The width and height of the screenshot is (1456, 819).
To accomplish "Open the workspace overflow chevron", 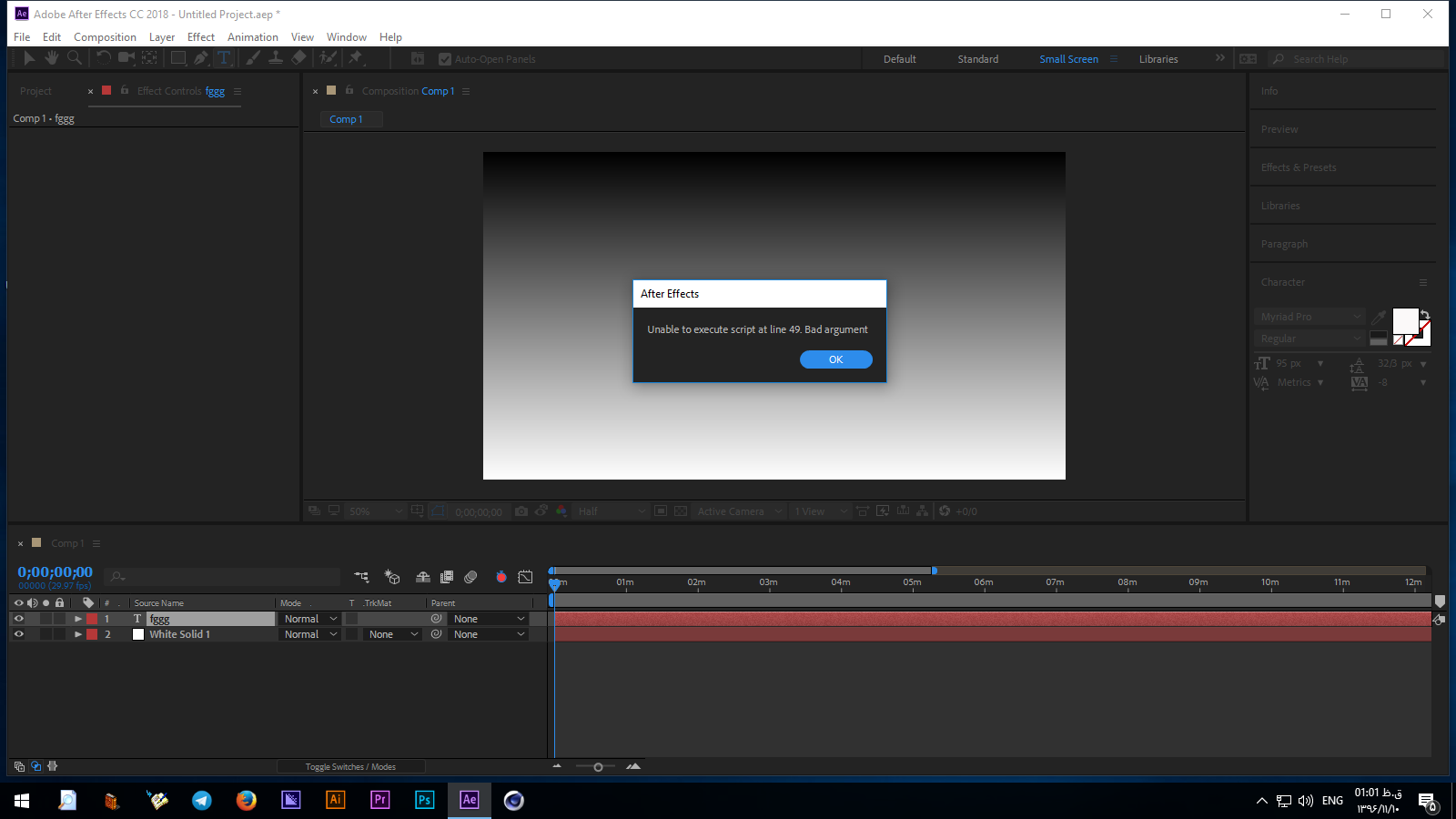I will click(x=1219, y=58).
